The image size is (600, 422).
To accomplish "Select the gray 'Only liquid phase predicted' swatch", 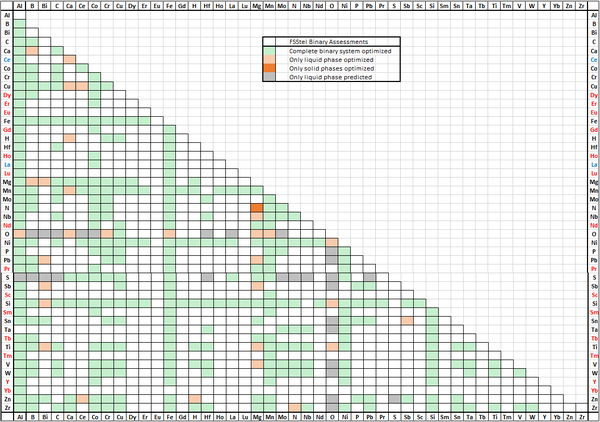I will 270,77.
